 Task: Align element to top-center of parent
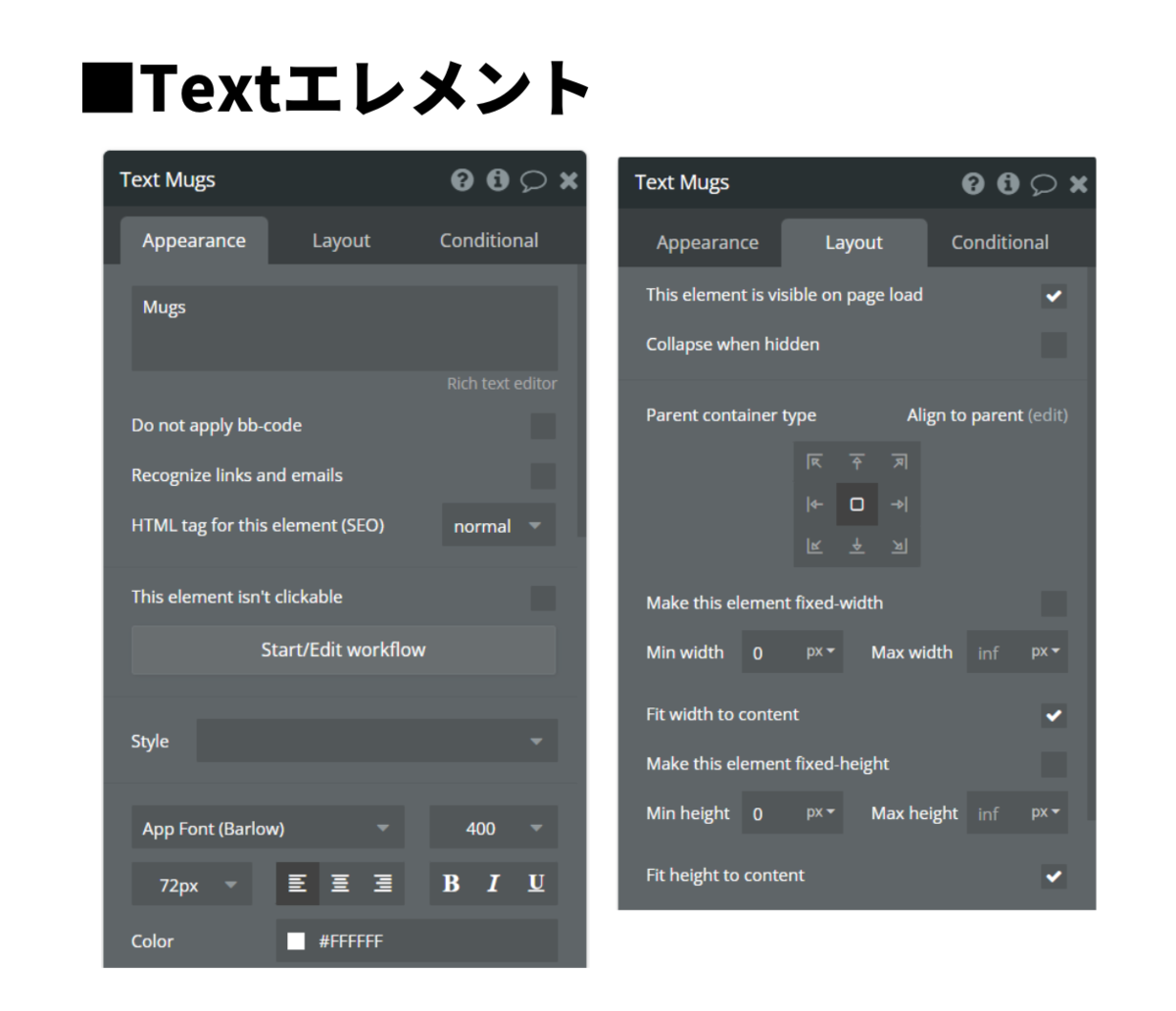tap(857, 462)
